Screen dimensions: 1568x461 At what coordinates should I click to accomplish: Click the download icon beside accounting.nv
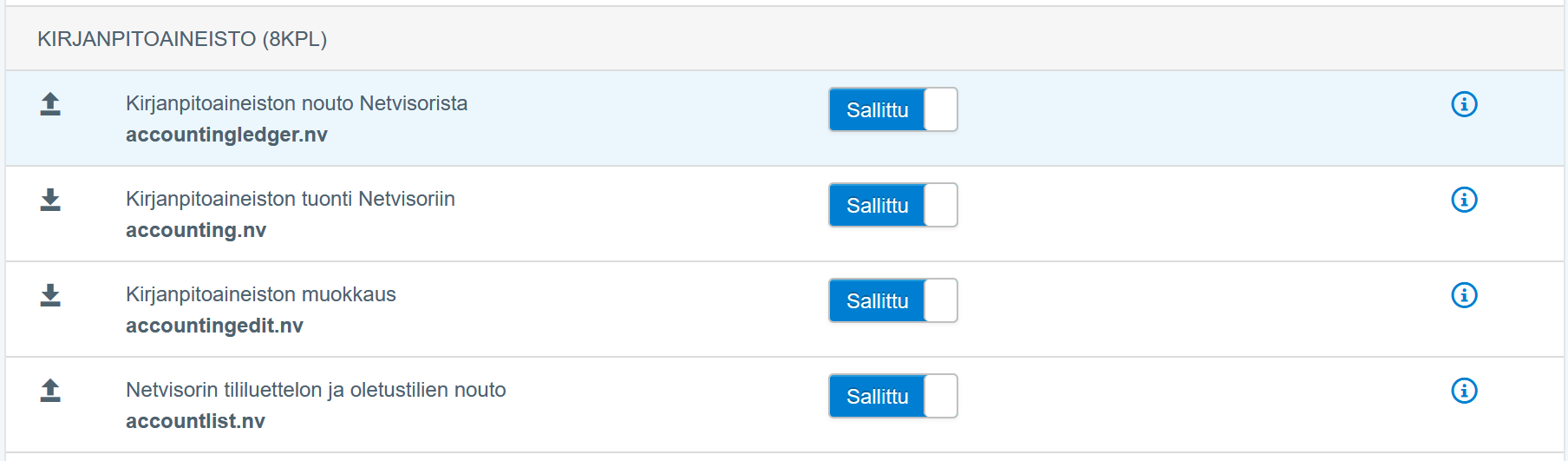tap(50, 200)
